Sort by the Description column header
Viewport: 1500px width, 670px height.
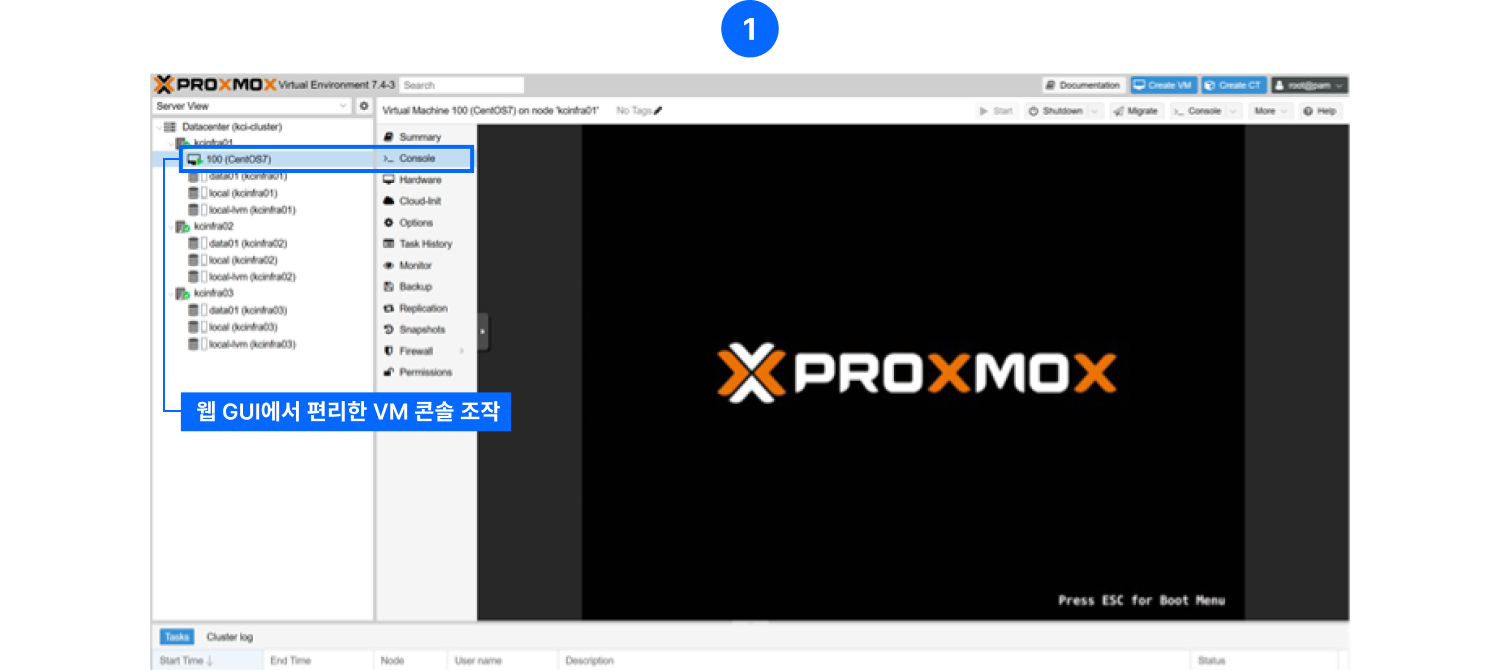click(874, 660)
